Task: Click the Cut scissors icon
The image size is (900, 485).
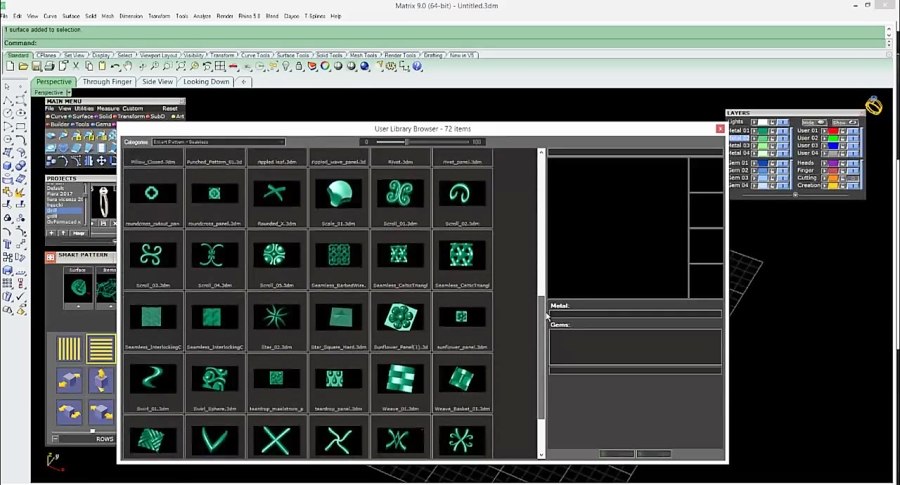Action: click(x=76, y=67)
